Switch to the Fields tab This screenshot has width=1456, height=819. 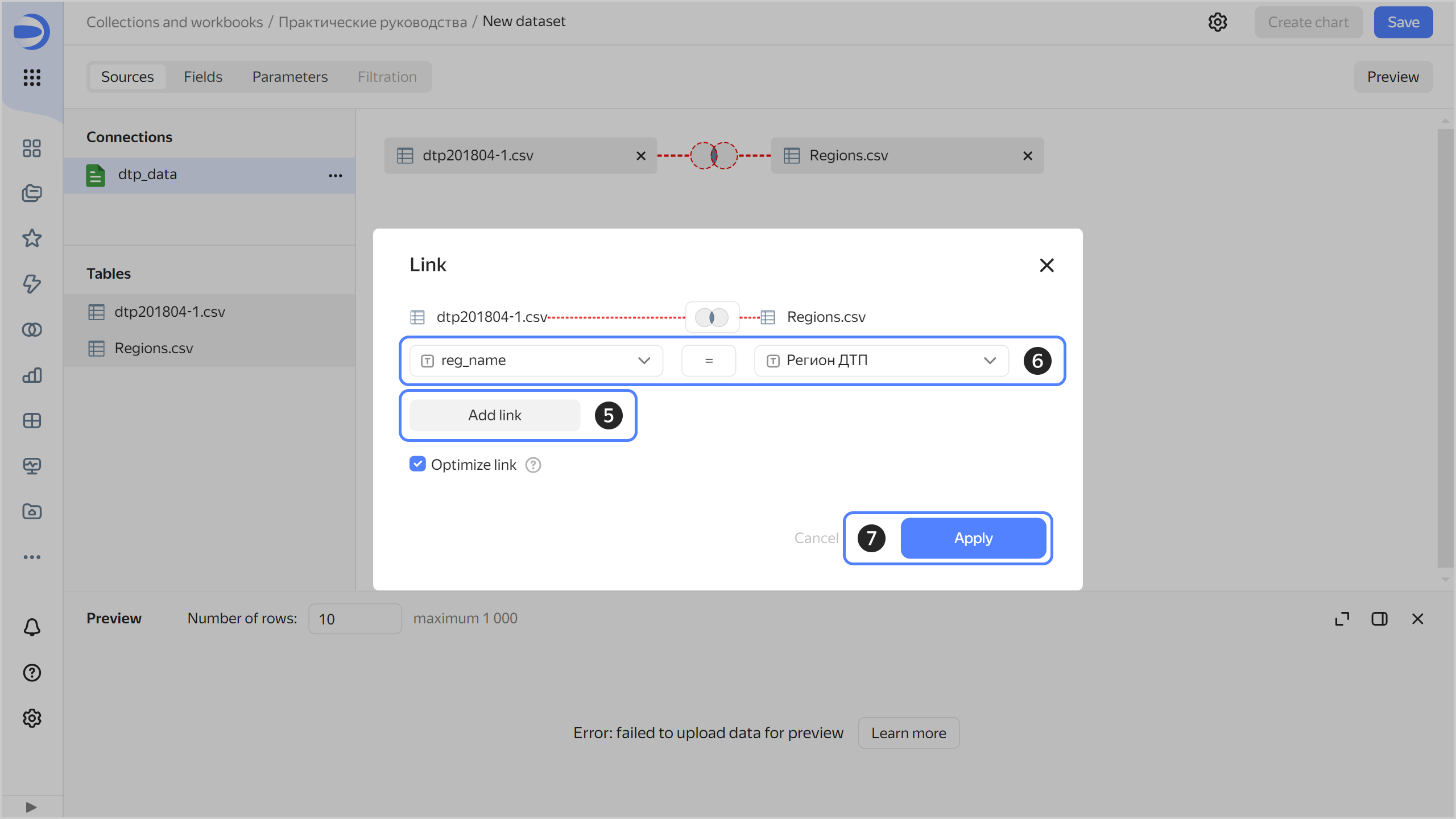(x=202, y=77)
